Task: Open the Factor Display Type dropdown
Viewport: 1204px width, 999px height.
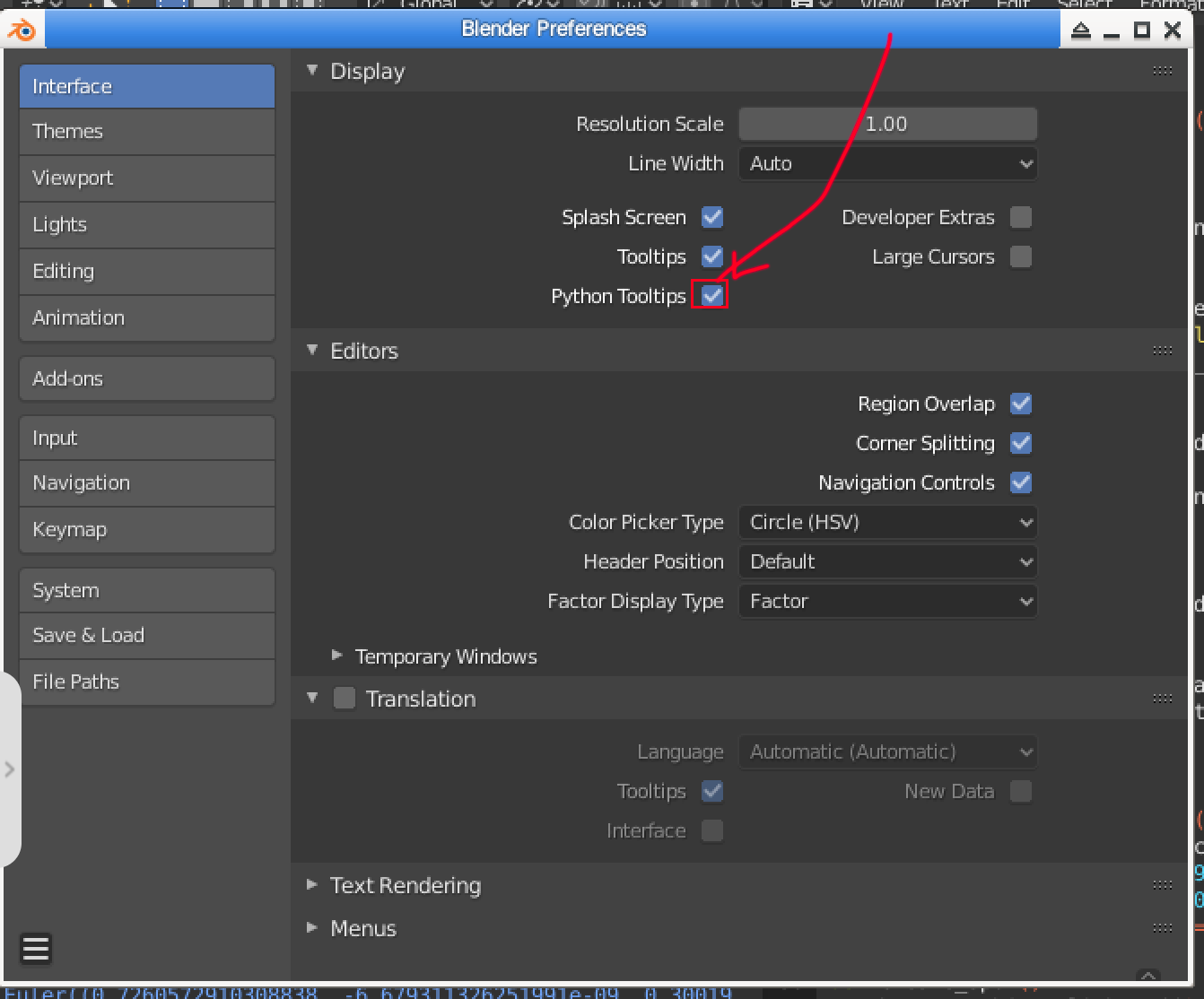Action: 888,601
